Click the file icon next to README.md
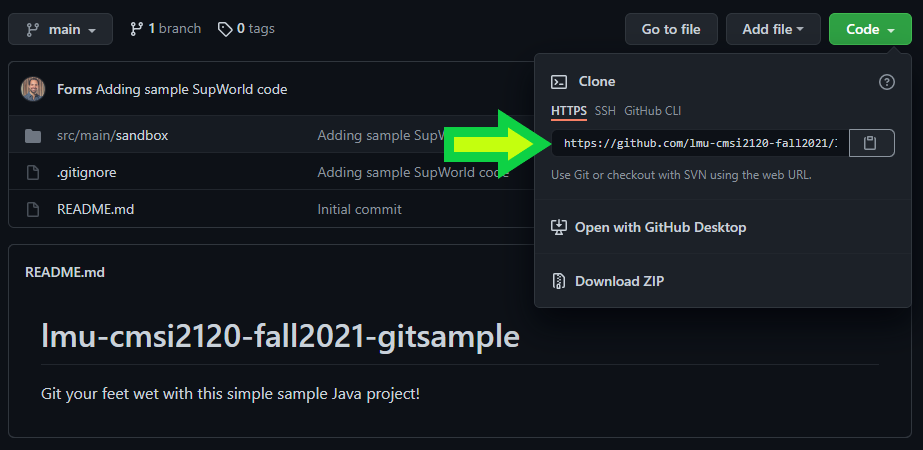The image size is (923, 450). [x=33, y=209]
